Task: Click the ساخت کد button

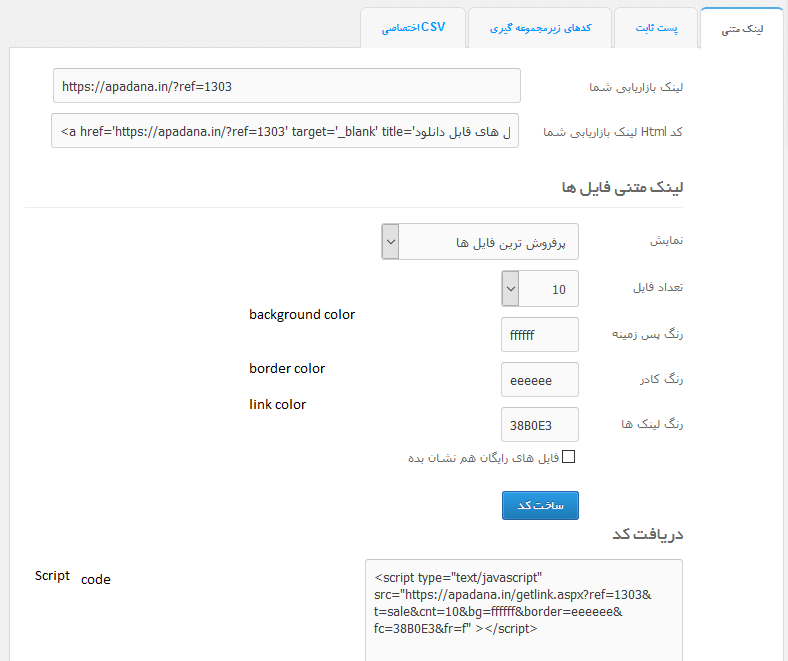Action: 540,505
